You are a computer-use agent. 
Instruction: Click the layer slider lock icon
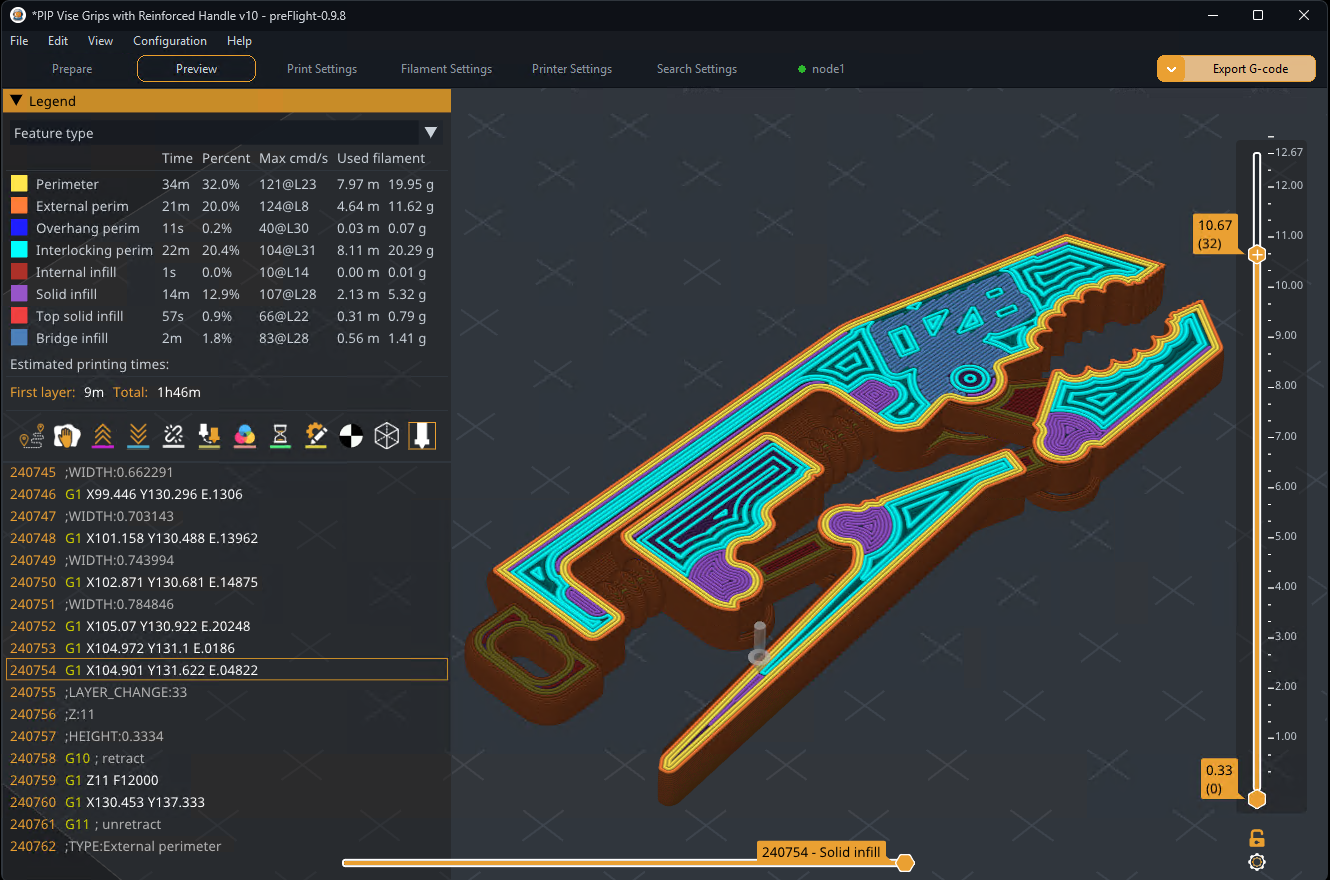click(x=1257, y=838)
